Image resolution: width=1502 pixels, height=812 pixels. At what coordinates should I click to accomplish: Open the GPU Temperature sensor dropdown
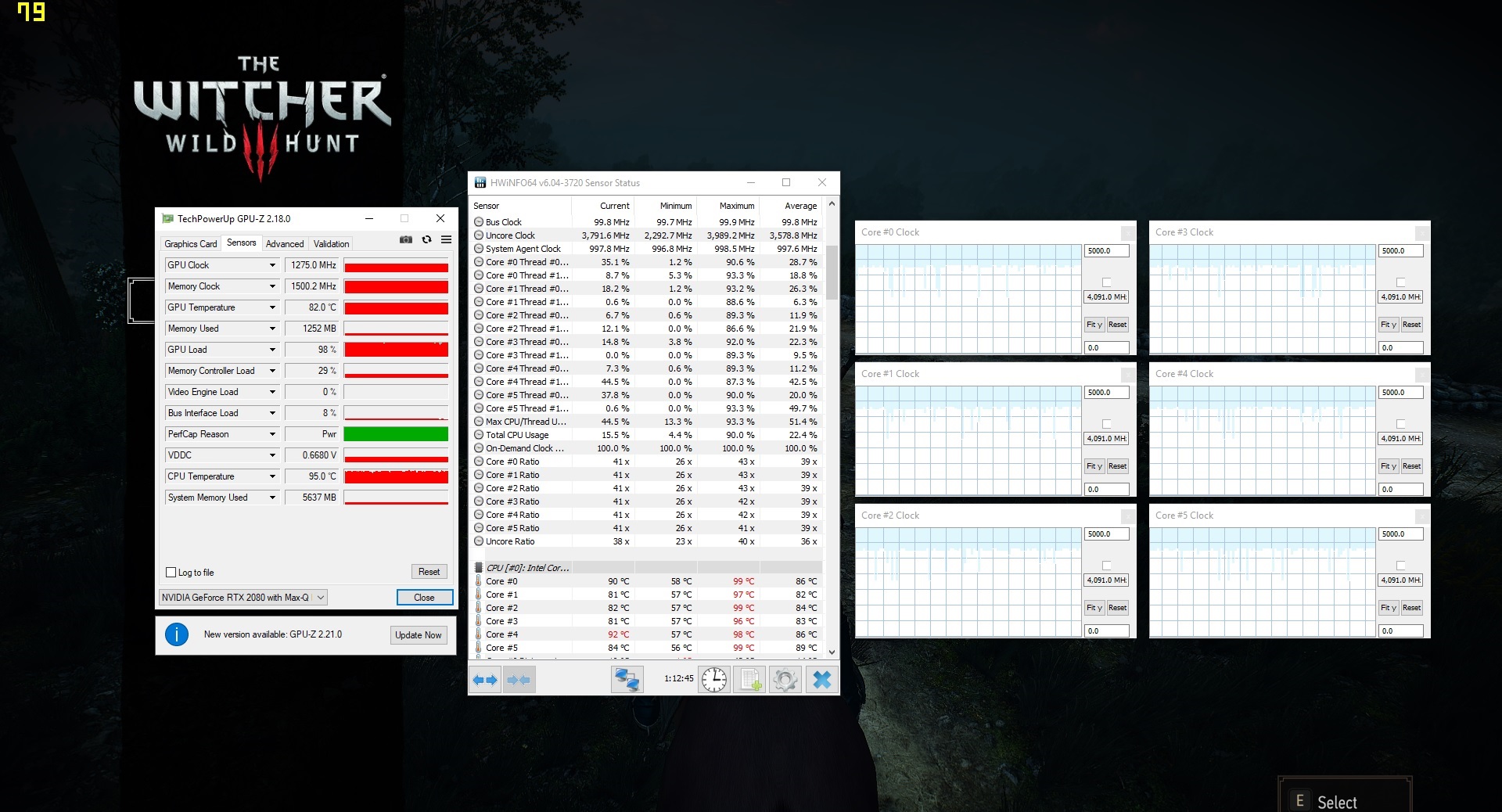click(272, 307)
